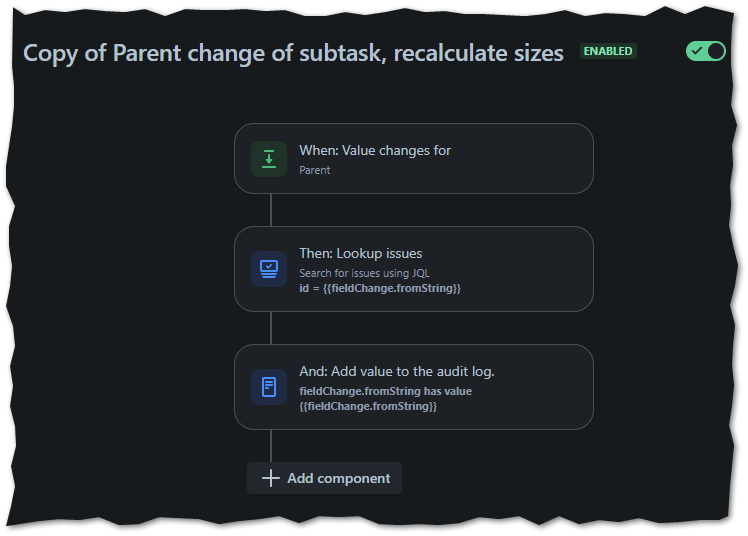Click the connector line above Add component

click(x=271, y=446)
